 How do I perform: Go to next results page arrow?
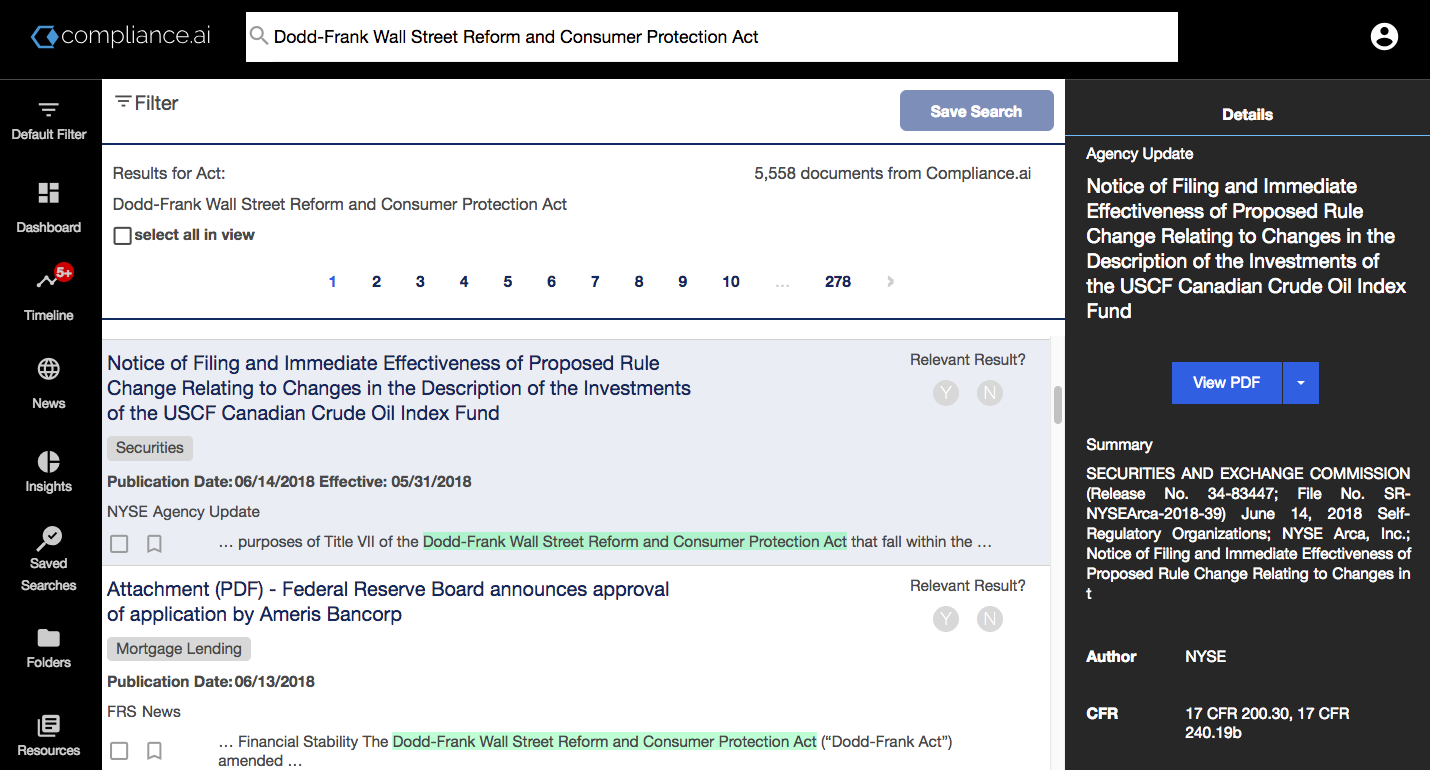(x=890, y=281)
